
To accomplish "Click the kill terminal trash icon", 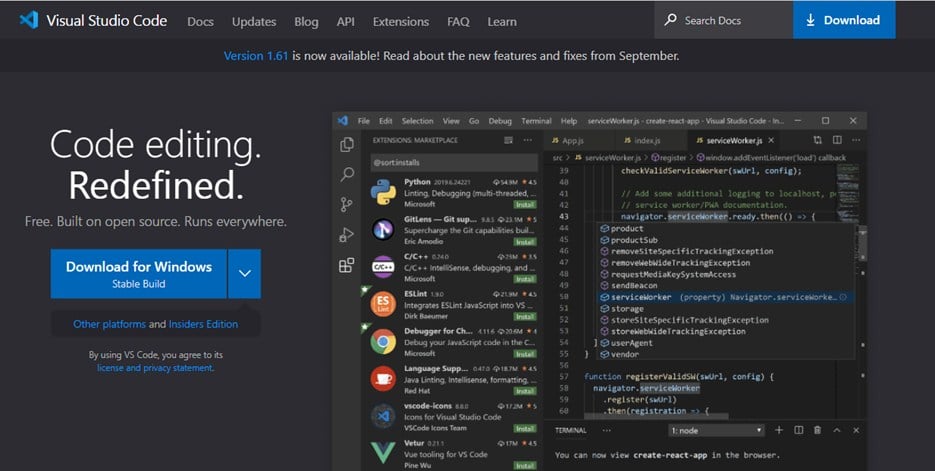I will [818, 430].
